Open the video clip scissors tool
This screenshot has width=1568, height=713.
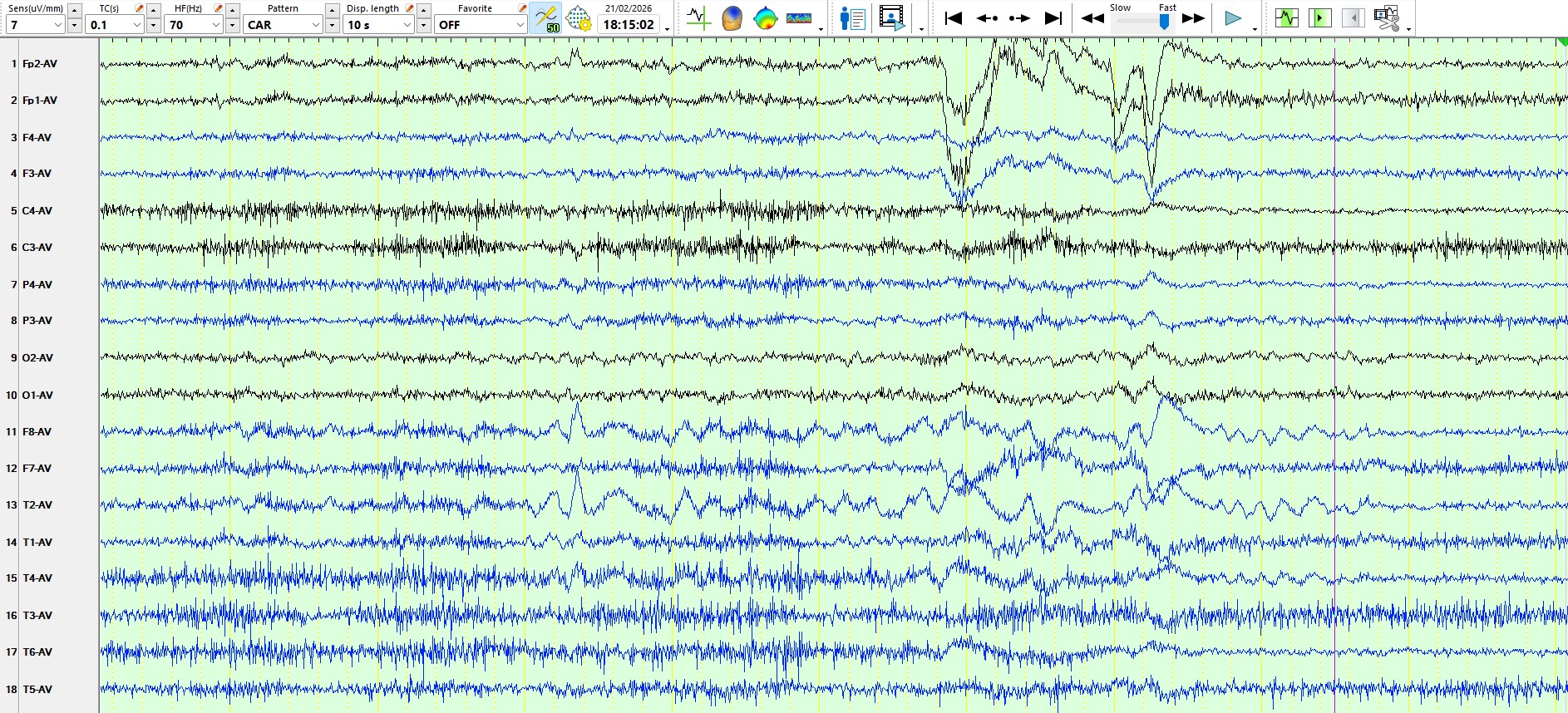pyautogui.click(x=1386, y=17)
